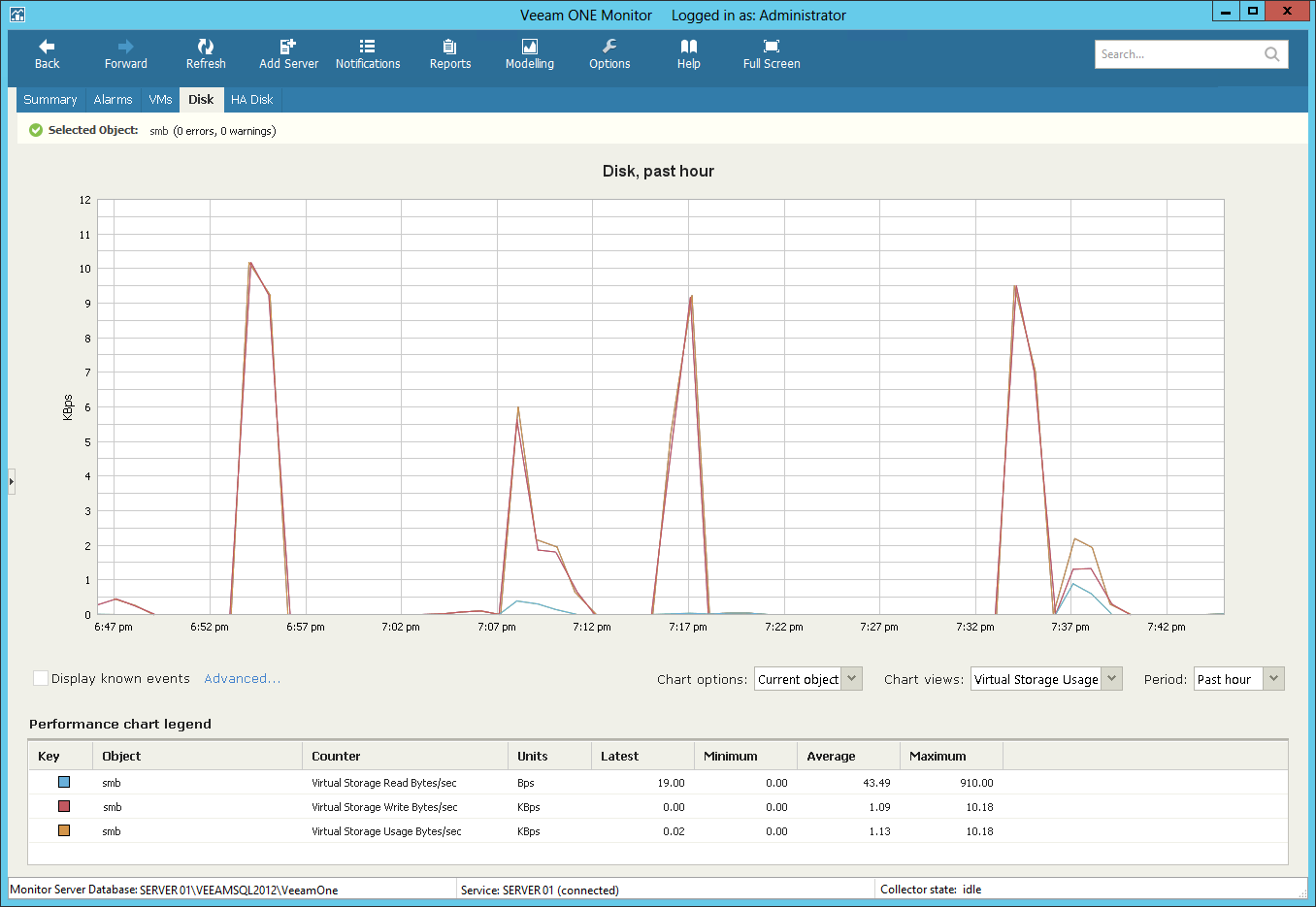Enable Display known events checkbox
1316x907 pixels.
point(41,678)
